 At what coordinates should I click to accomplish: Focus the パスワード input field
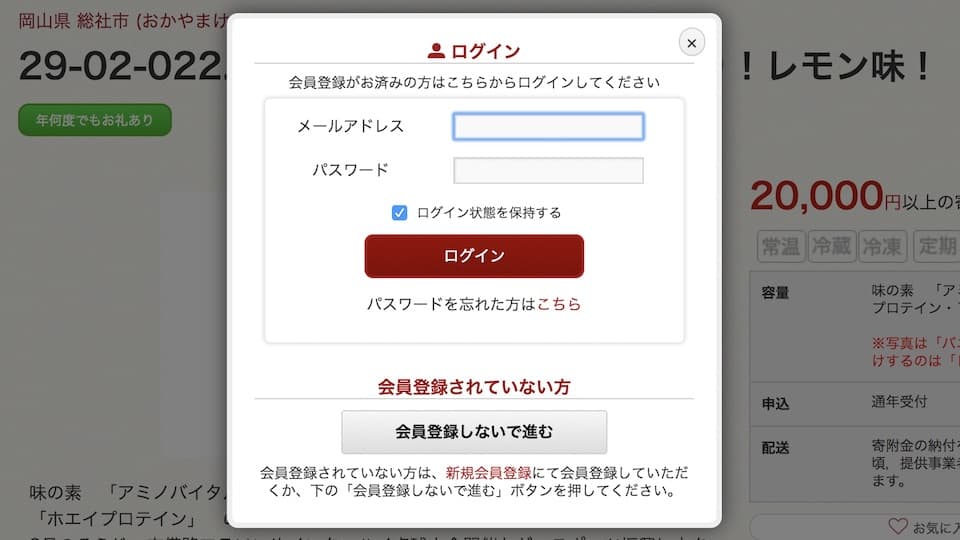(x=548, y=170)
